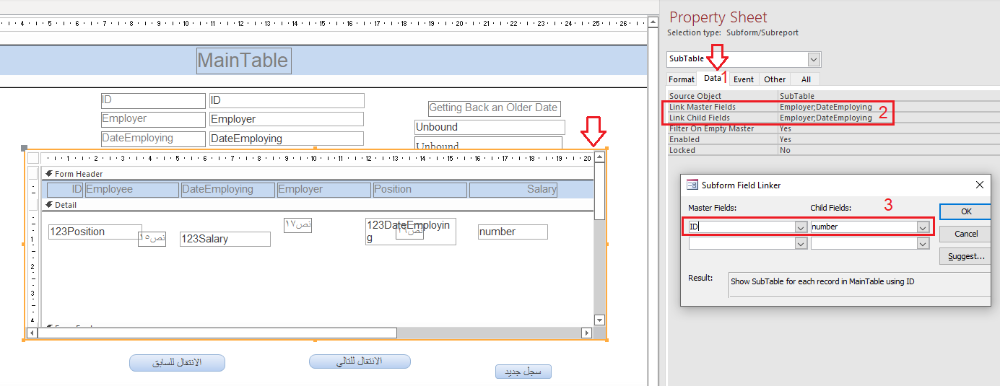Click the Master Fields ID input
The height and width of the screenshot is (386, 1000).
tap(741, 227)
